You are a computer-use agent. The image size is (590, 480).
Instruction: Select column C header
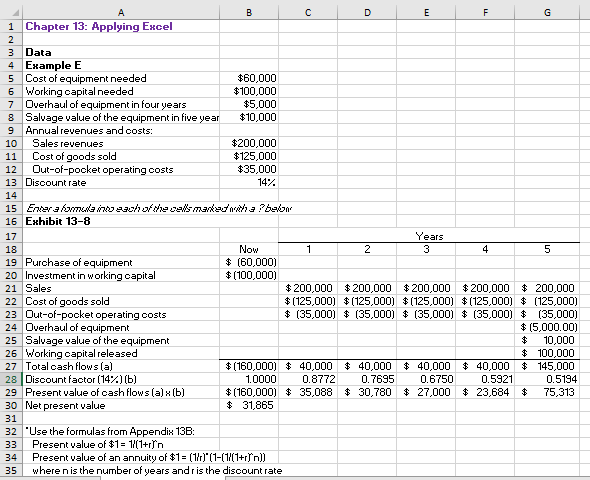(x=308, y=13)
